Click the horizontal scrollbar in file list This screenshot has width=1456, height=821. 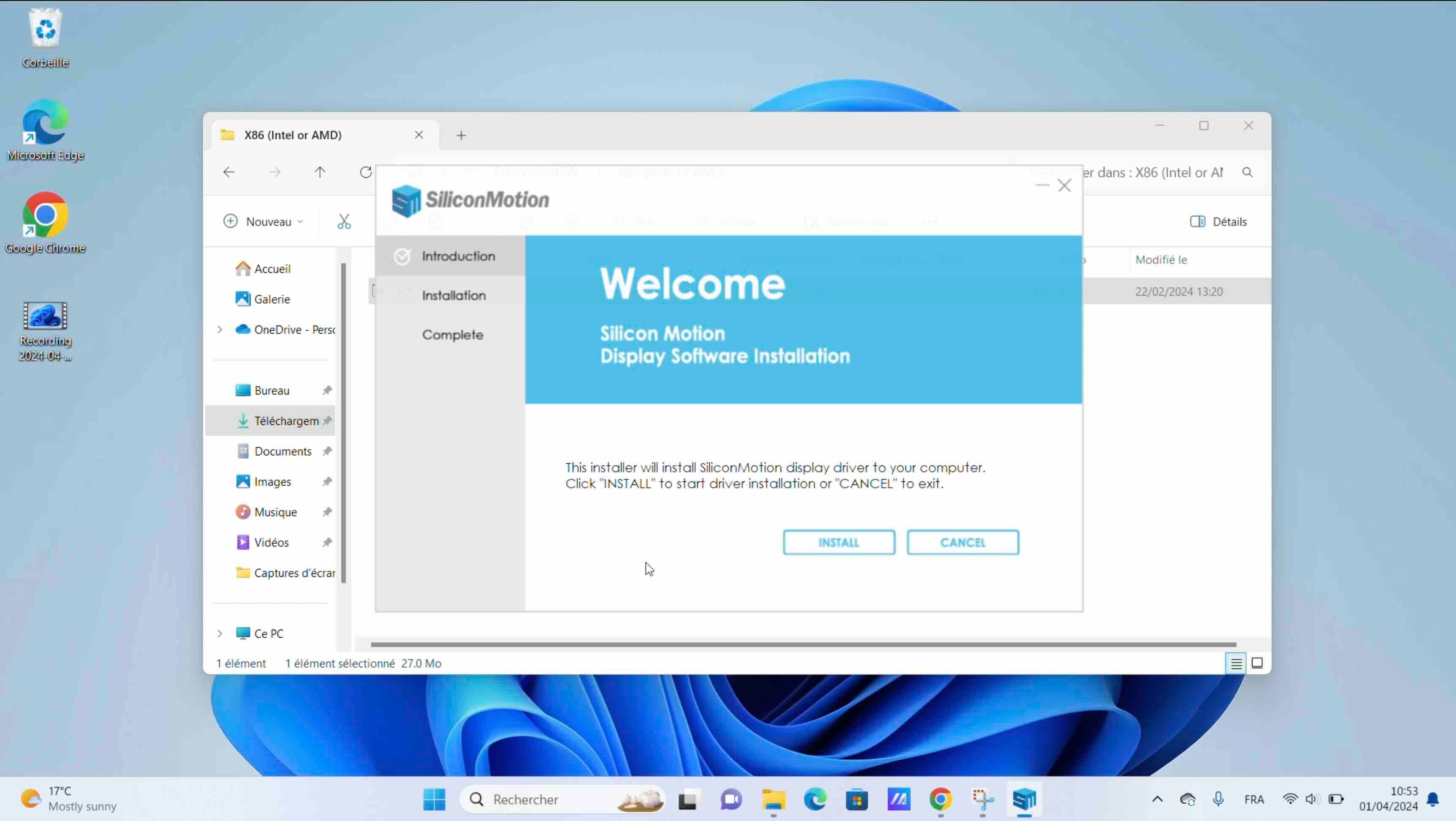(803, 644)
